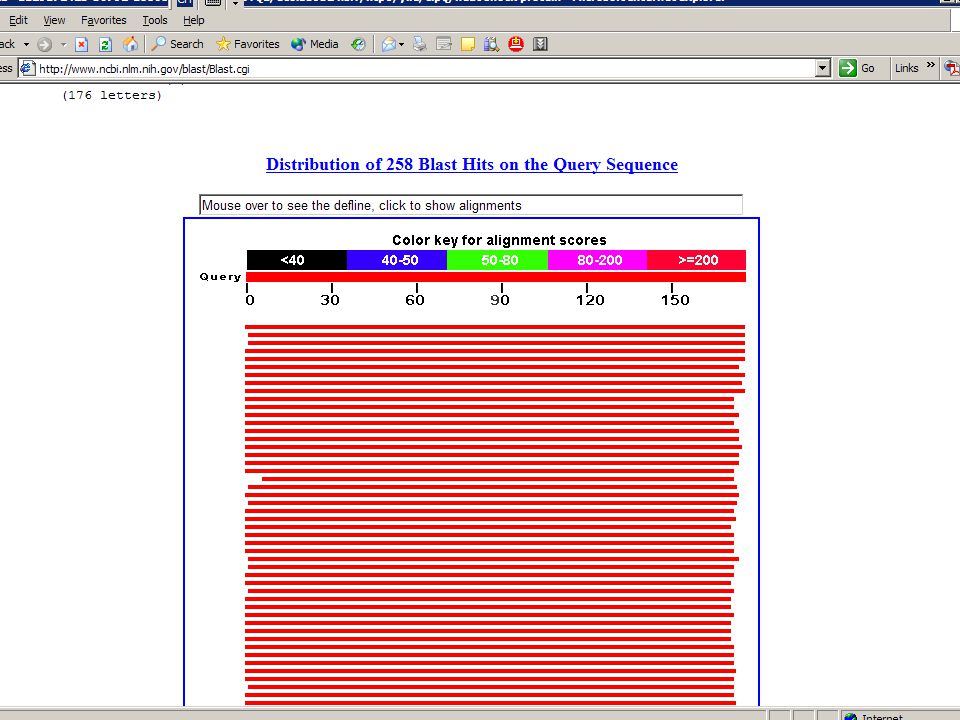Click the Research toolbar icon
The height and width of the screenshot is (720, 960).
(x=491, y=44)
